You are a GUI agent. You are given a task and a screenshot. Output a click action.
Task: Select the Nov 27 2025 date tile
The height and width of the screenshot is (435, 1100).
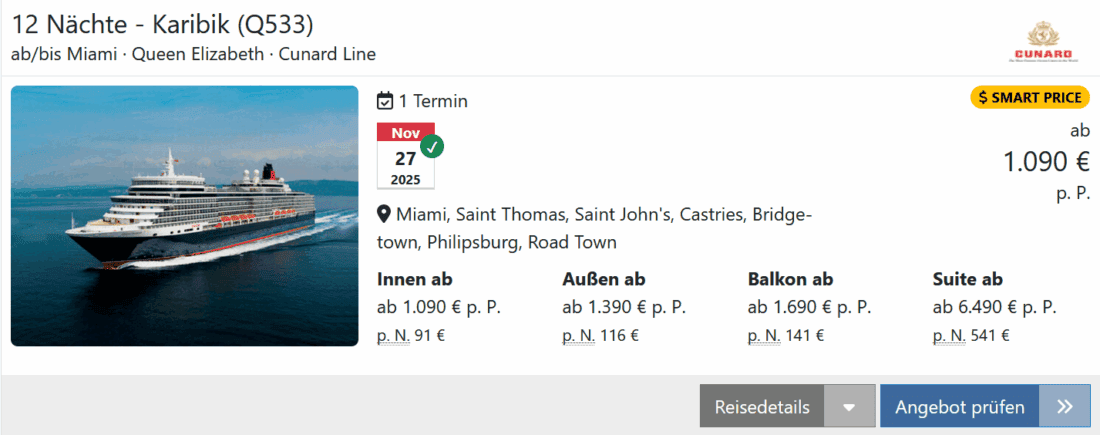coord(405,157)
